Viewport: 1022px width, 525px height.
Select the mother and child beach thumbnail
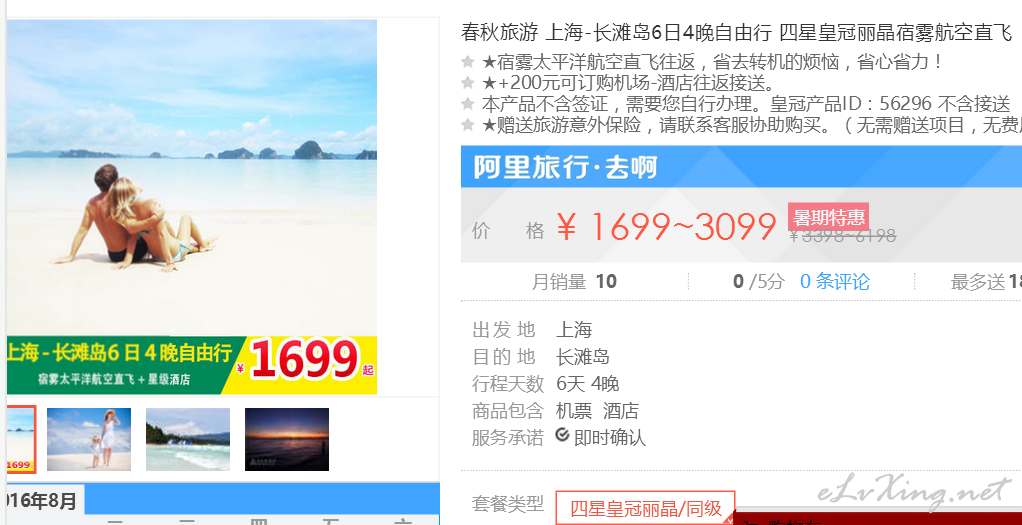click(x=89, y=440)
